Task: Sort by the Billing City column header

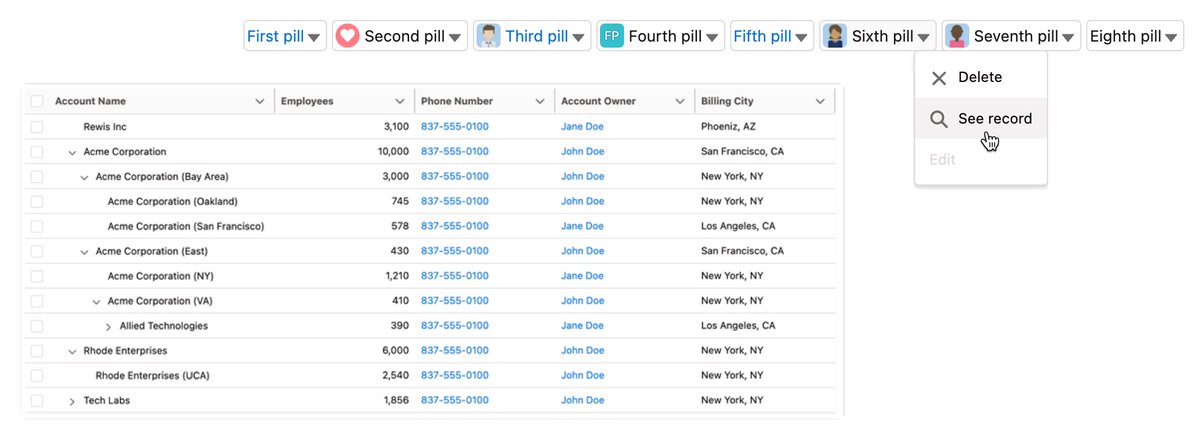Action: point(727,101)
